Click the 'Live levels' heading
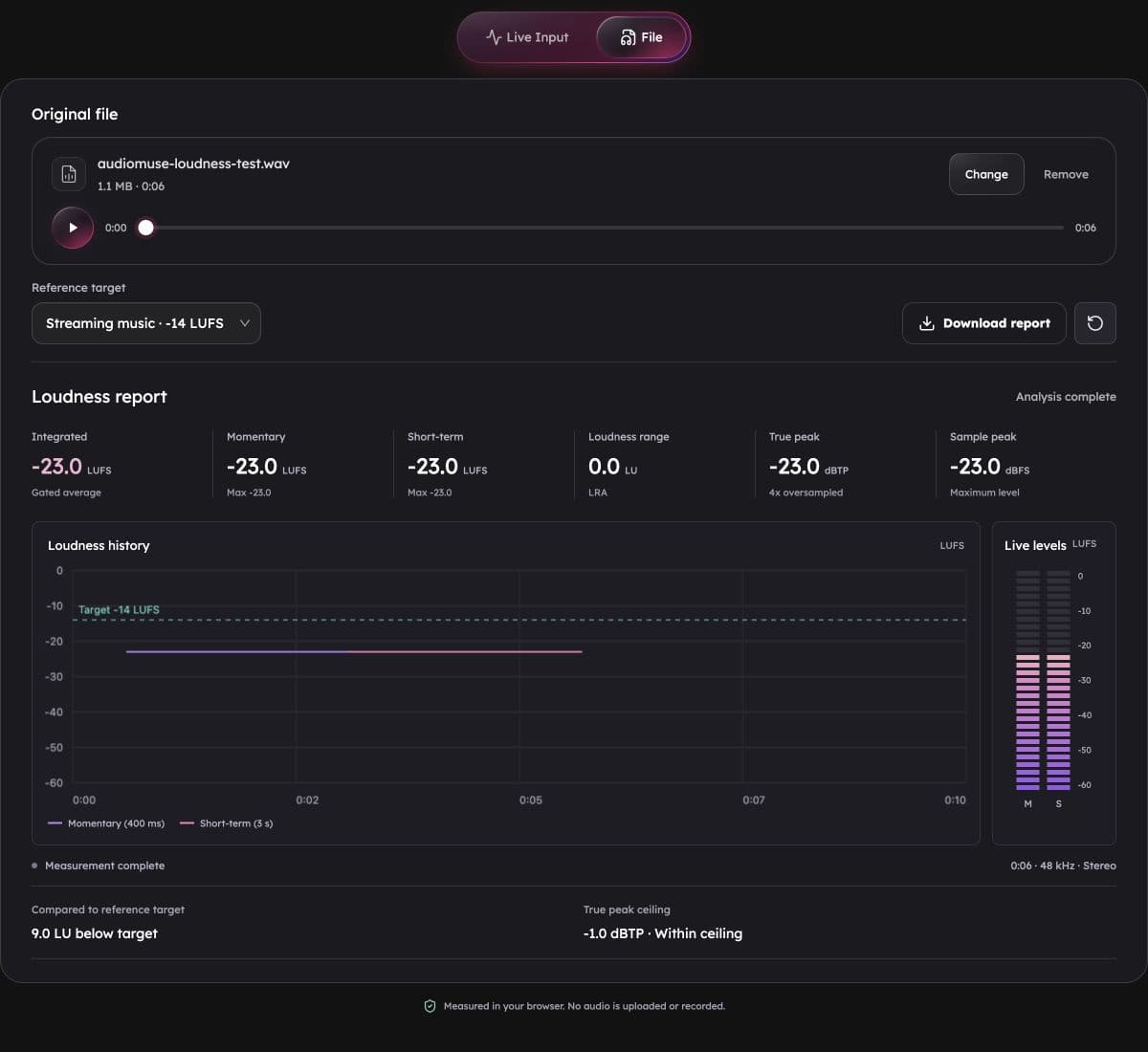The height and width of the screenshot is (1052, 1148). (x=1035, y=545)
